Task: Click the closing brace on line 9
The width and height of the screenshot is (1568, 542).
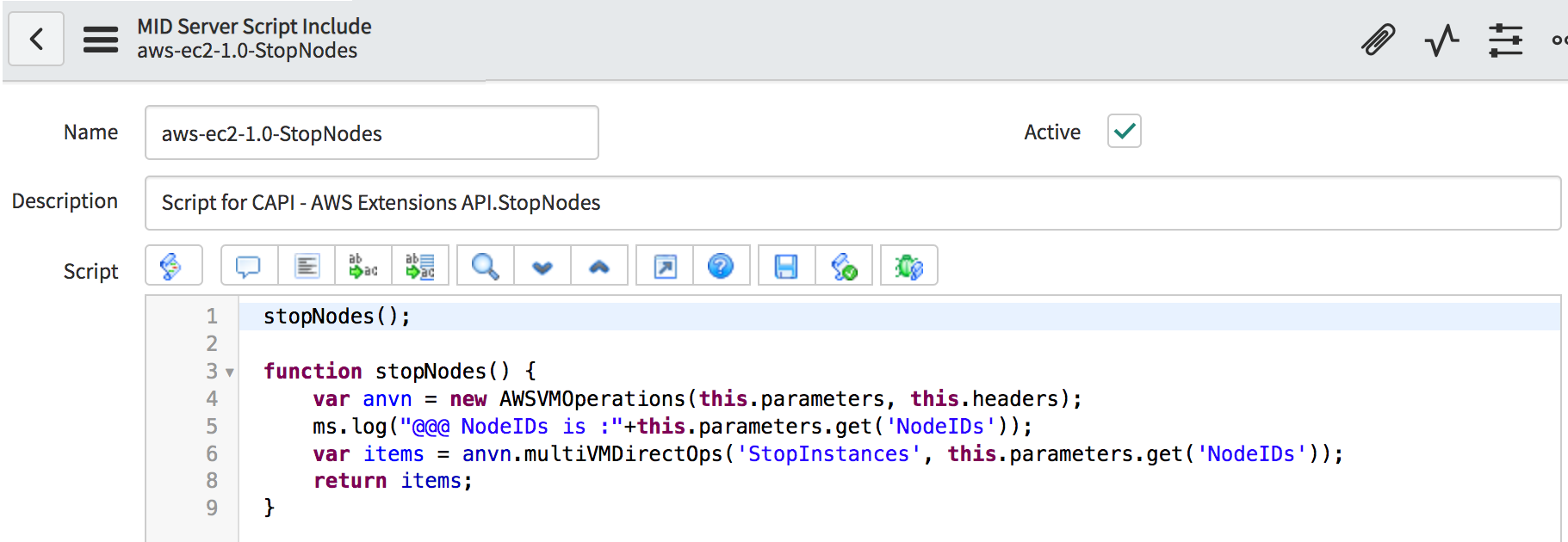Action: [x=269, y=508]
